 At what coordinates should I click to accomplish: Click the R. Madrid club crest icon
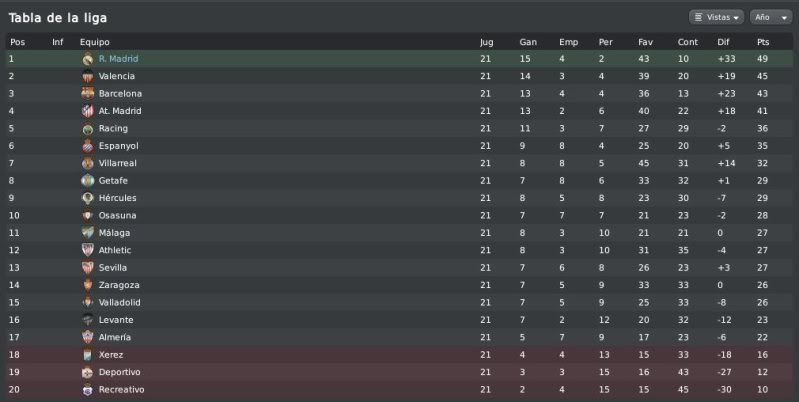click(x=88, y=59)
